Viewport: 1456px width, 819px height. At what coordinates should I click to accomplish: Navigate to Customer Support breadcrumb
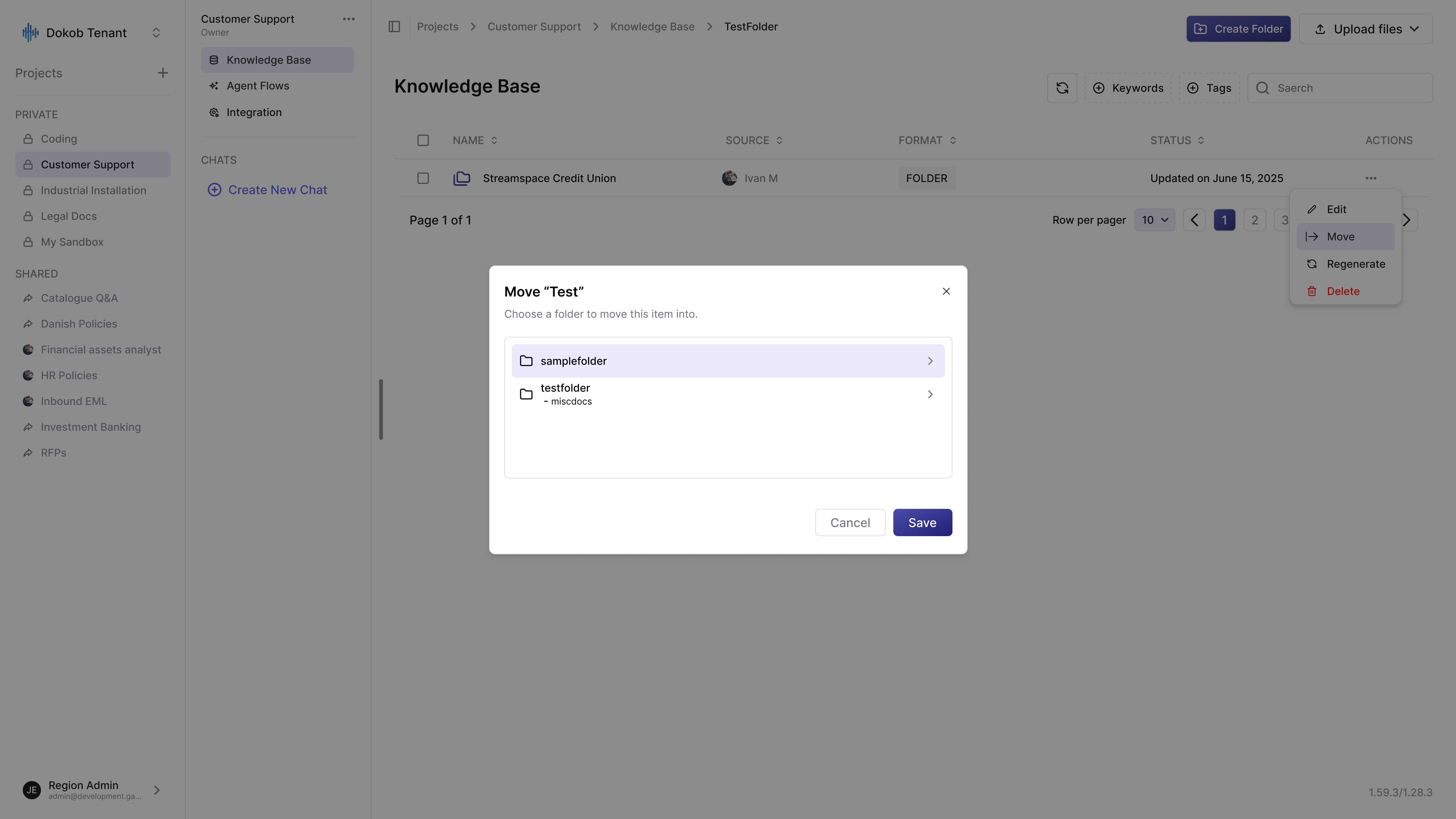[x=534, y=27]
